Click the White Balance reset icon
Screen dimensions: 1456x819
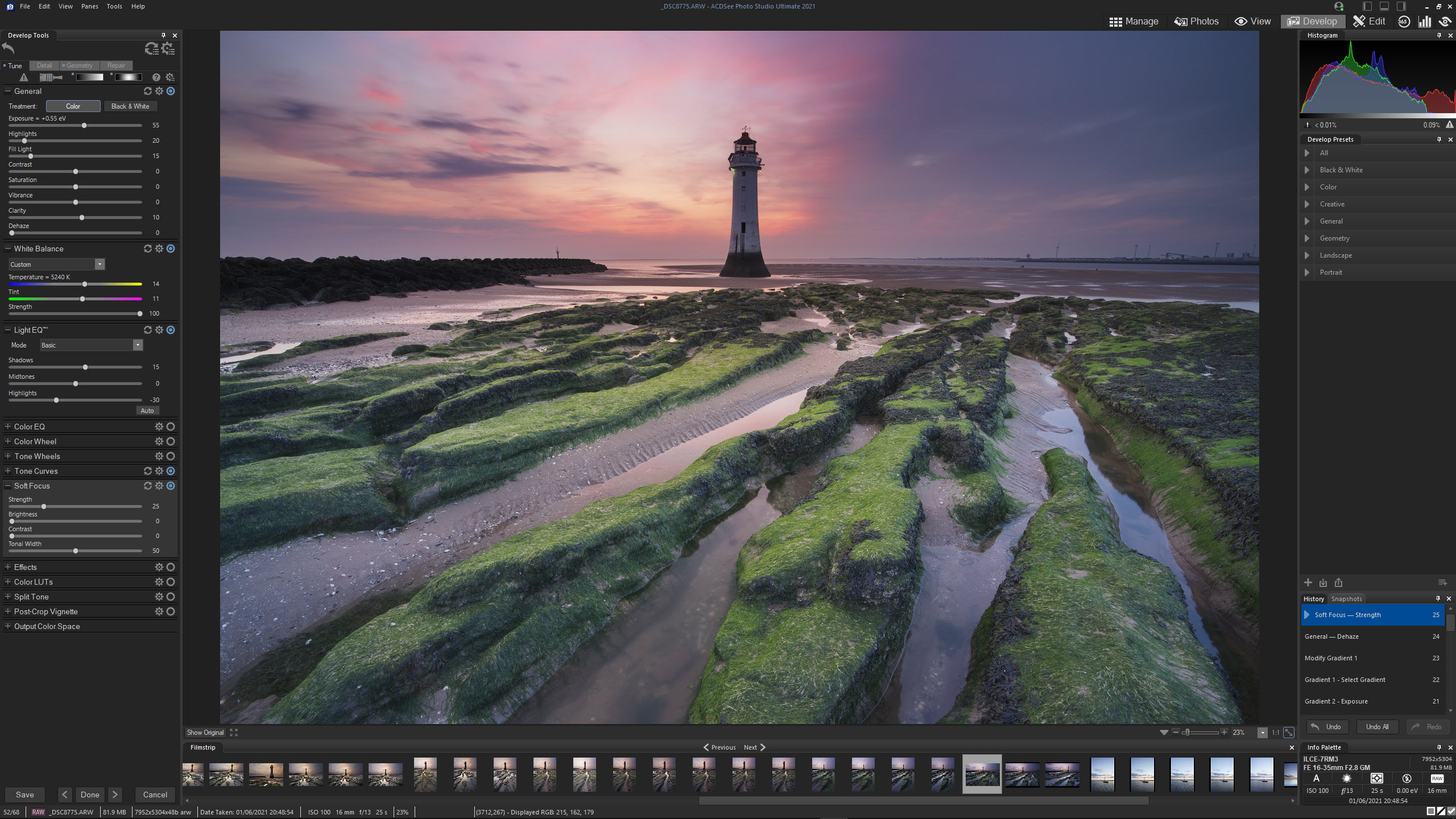[148, 248]
